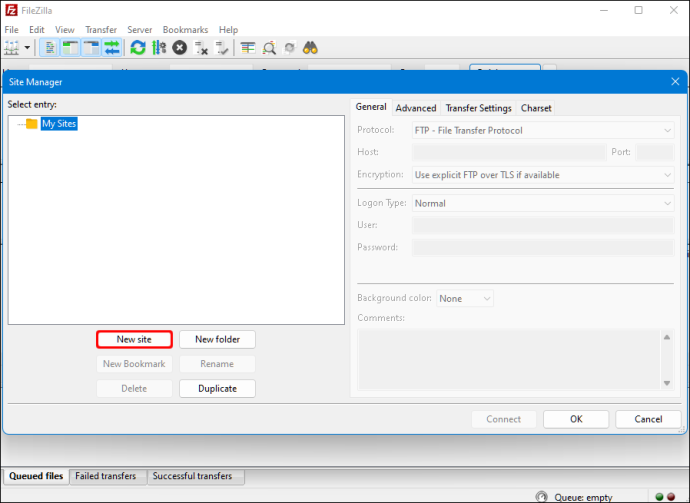
Task: Click the Delete button
Action: click(x=134, y=389)
